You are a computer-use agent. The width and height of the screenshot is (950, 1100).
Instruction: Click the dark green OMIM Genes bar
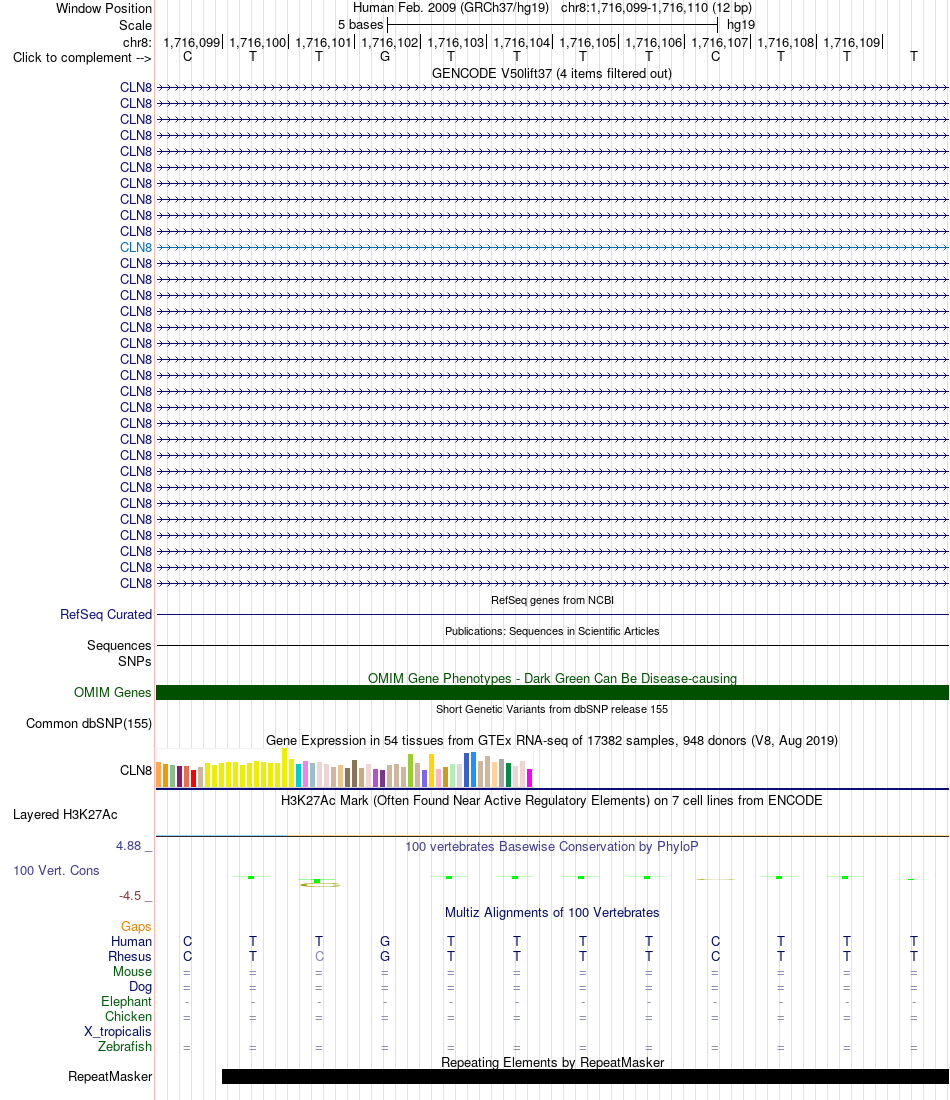(552, 692)
